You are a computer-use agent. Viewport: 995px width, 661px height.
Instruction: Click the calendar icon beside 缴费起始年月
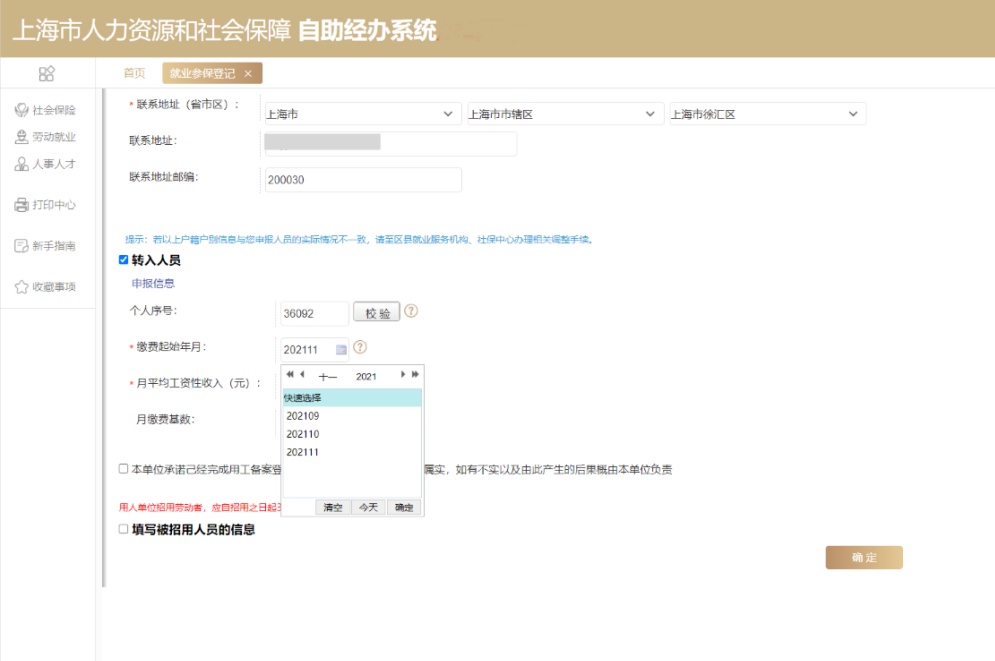341,349
